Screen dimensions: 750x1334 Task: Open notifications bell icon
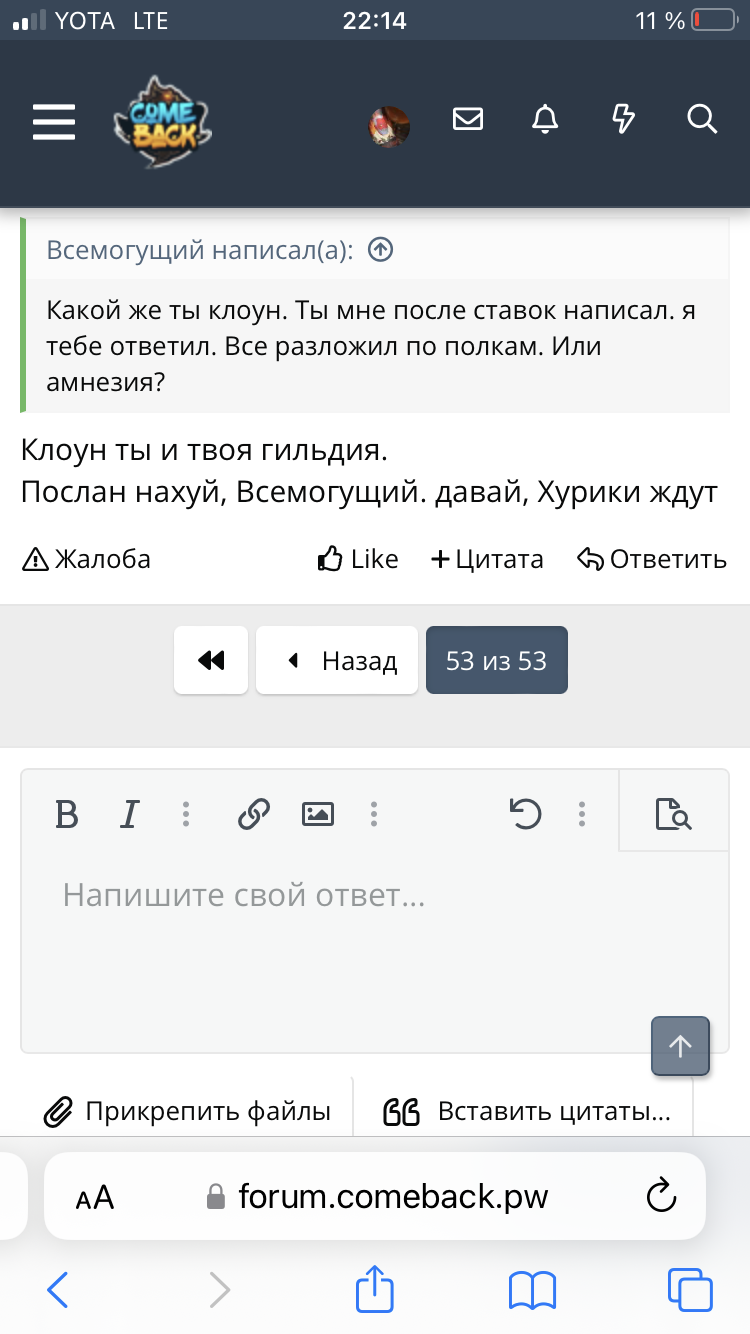pos(545,120)
